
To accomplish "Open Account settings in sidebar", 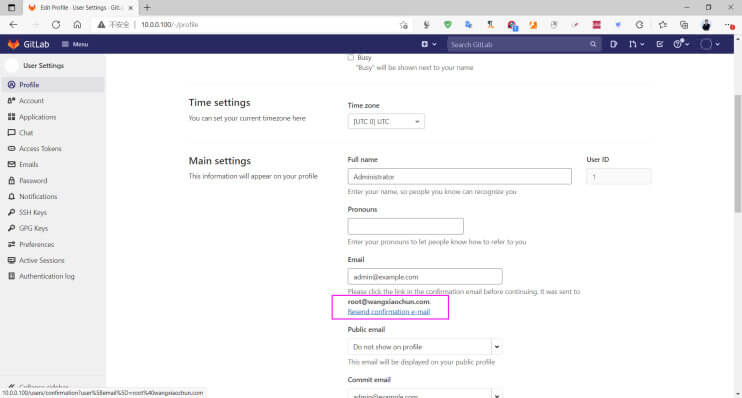I will pyautogui.click(x=52, y=101).
